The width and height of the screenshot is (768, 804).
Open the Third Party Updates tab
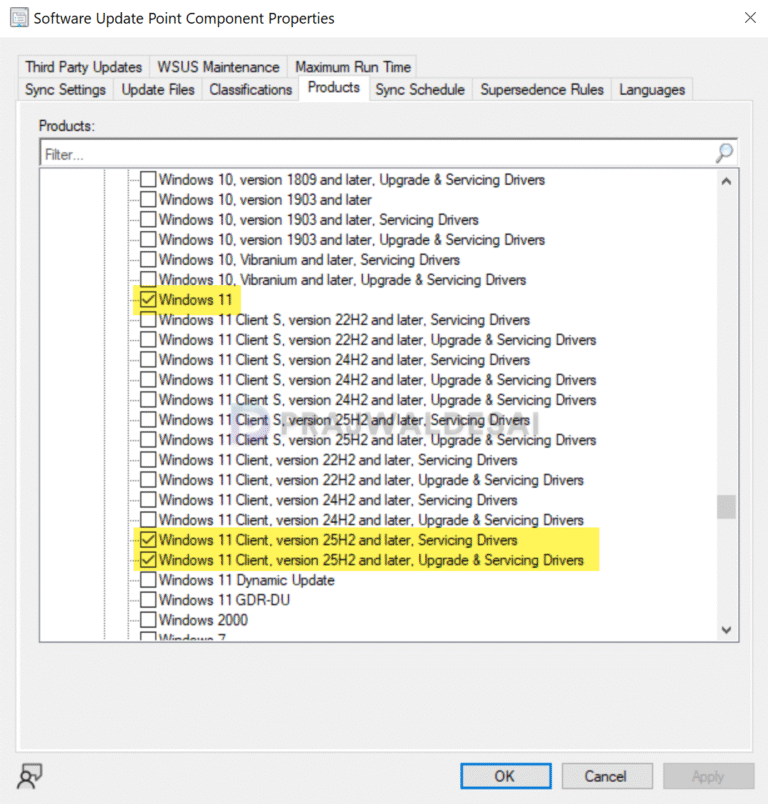click(x=84, y=67)
